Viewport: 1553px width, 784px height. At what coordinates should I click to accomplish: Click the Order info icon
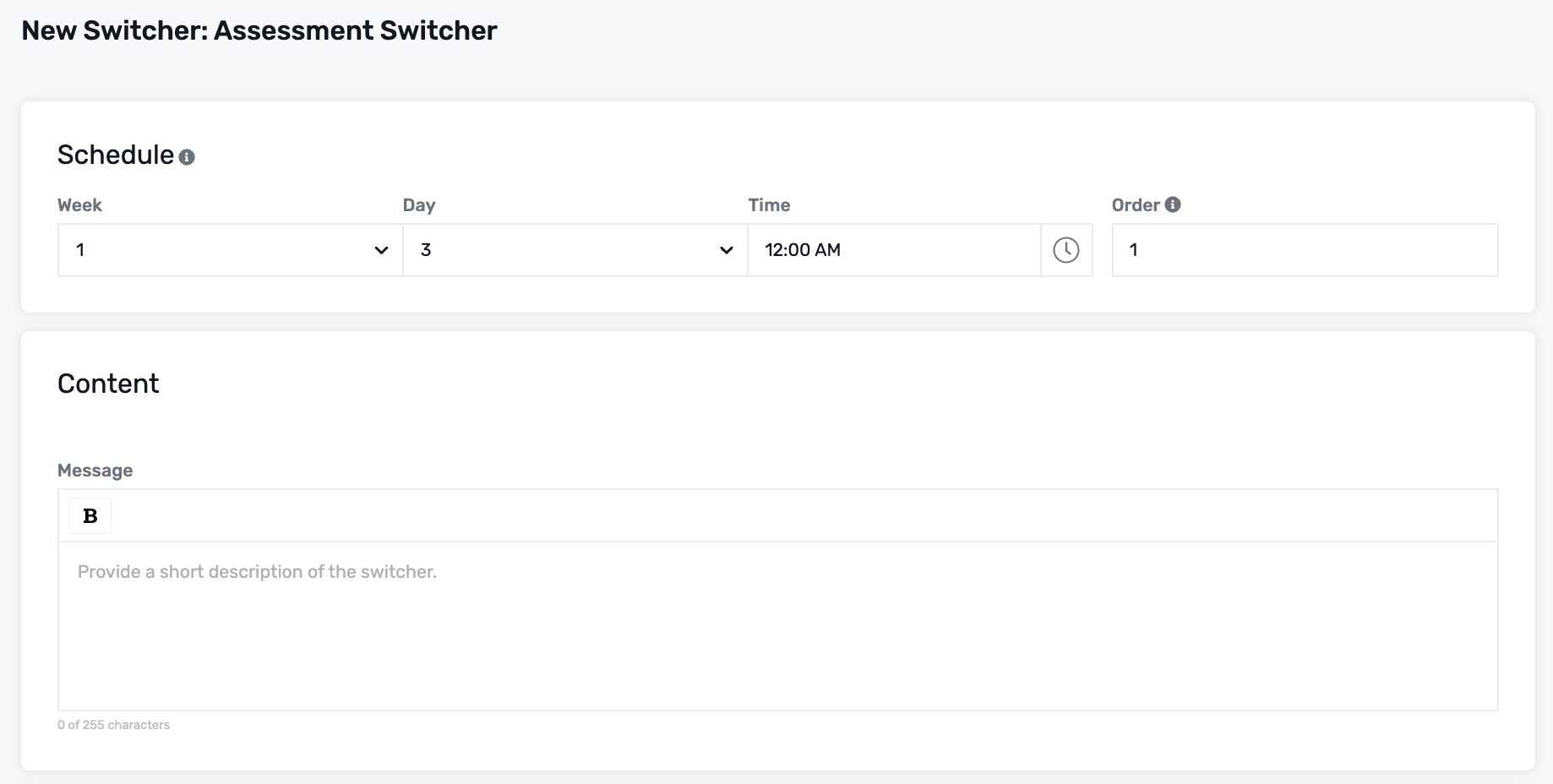click(x=1173, y=204)
